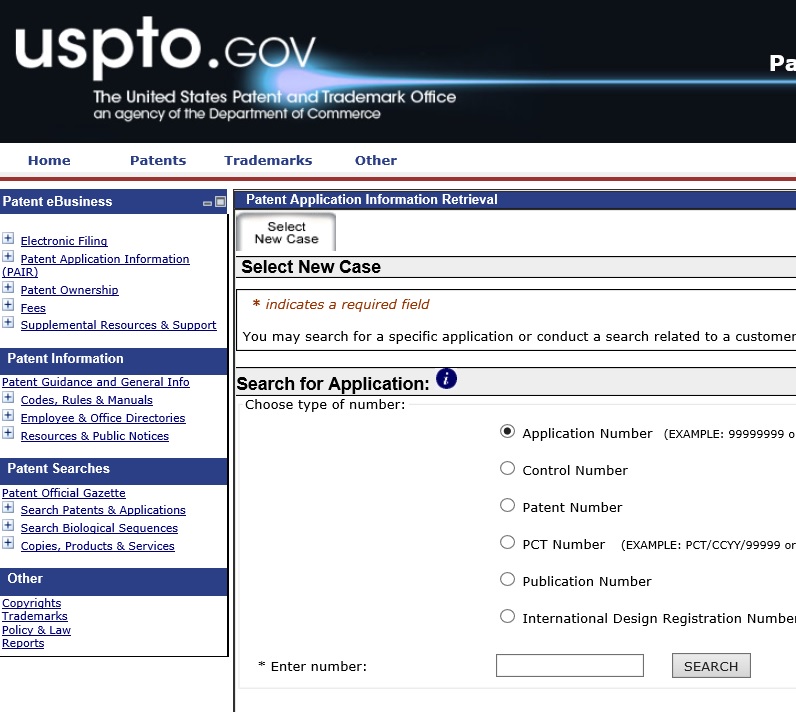Click the Other section header in sidebar
This screenshot has height=712, width=796.
[x=25, y=579]
